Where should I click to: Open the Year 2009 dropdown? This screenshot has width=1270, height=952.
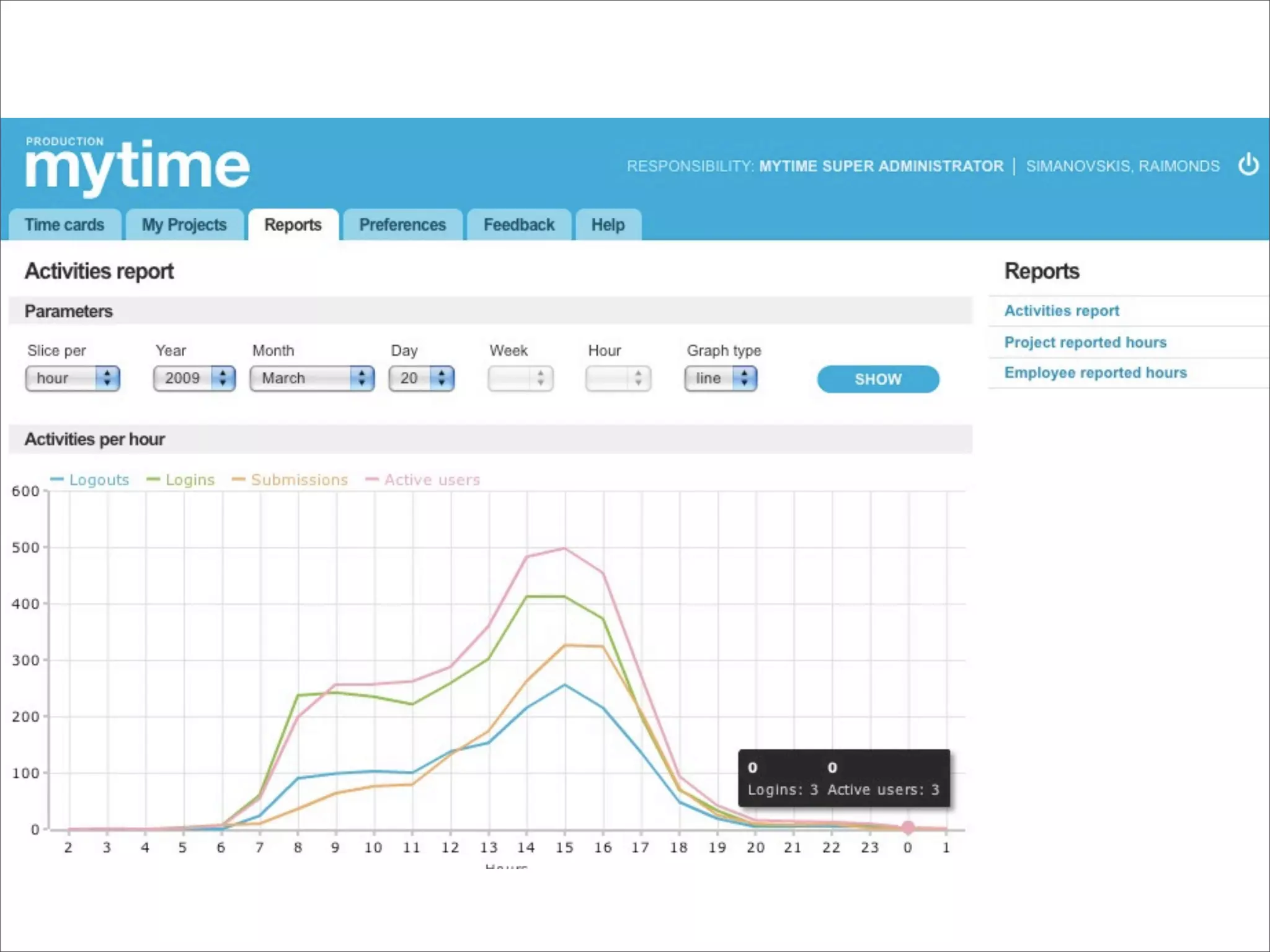(194, 378)
